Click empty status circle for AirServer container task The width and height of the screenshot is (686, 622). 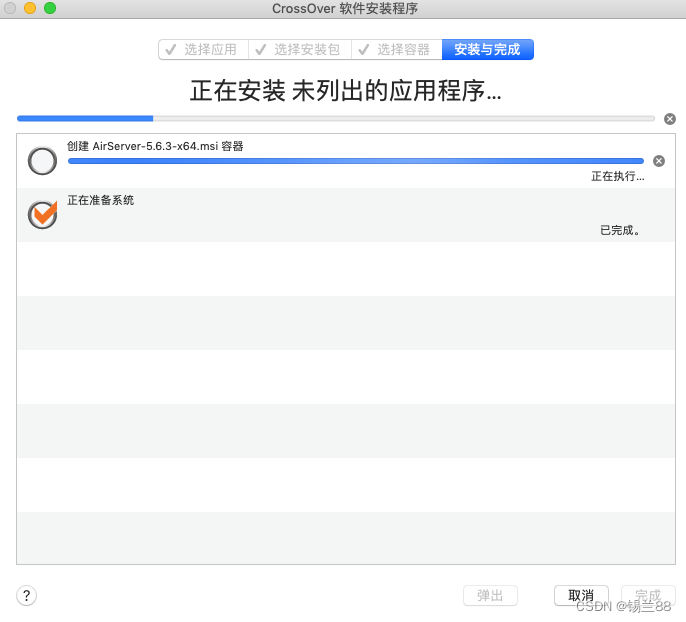coord(42,161)
